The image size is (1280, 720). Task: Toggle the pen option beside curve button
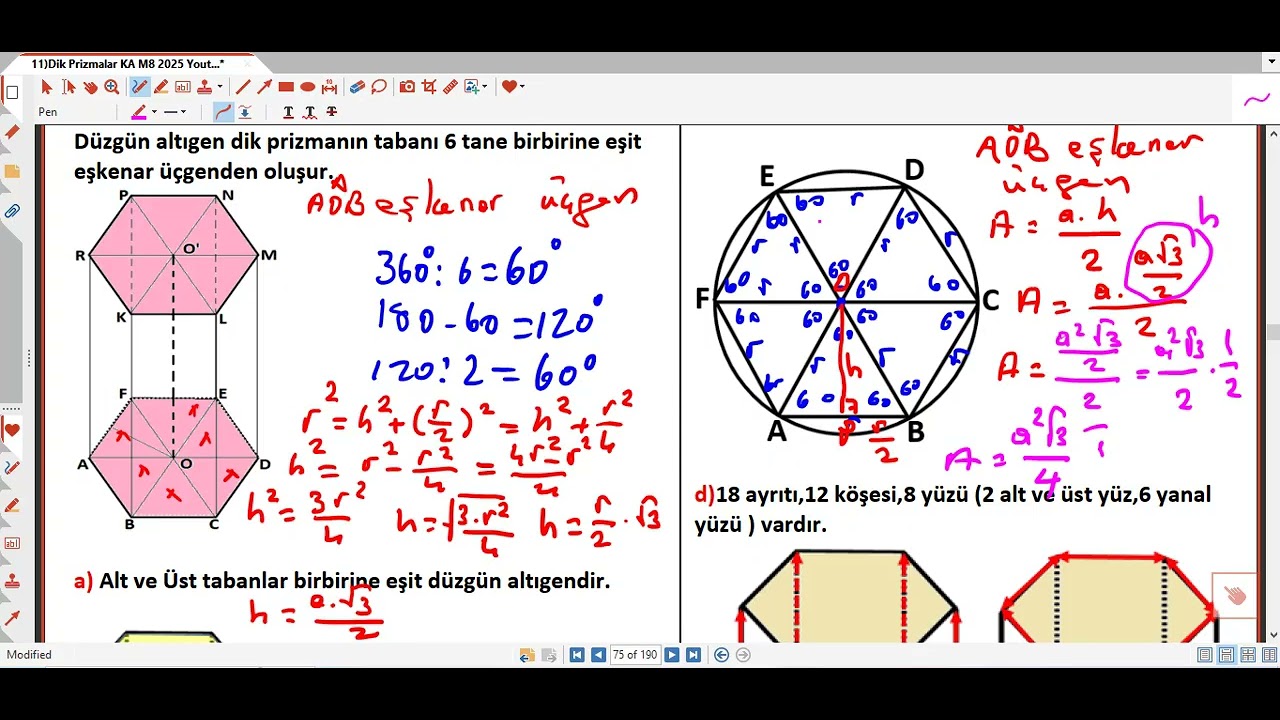(x=244, y=112)
